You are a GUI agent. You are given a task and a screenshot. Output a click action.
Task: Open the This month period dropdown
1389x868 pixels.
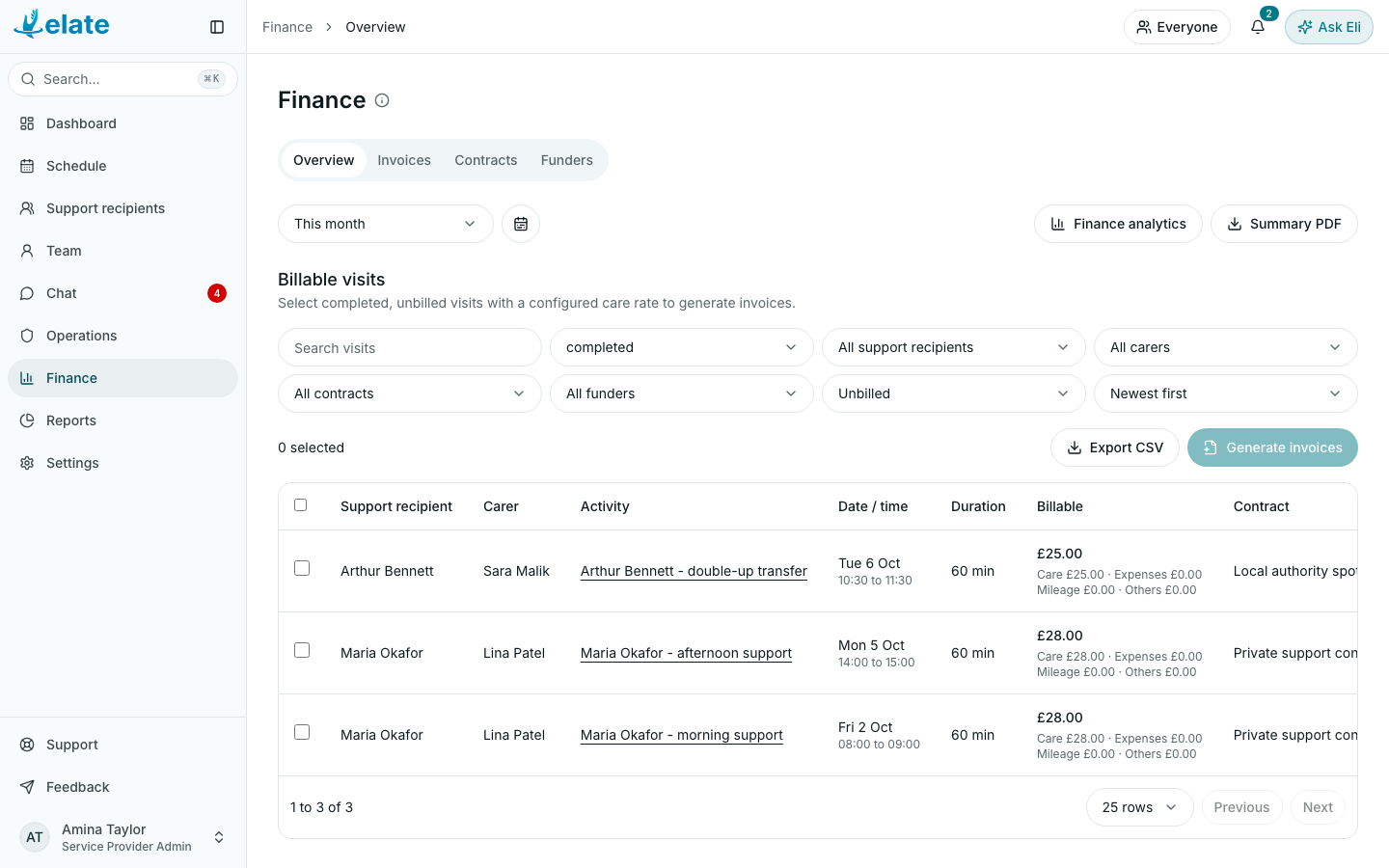click(x=386, y=224)
